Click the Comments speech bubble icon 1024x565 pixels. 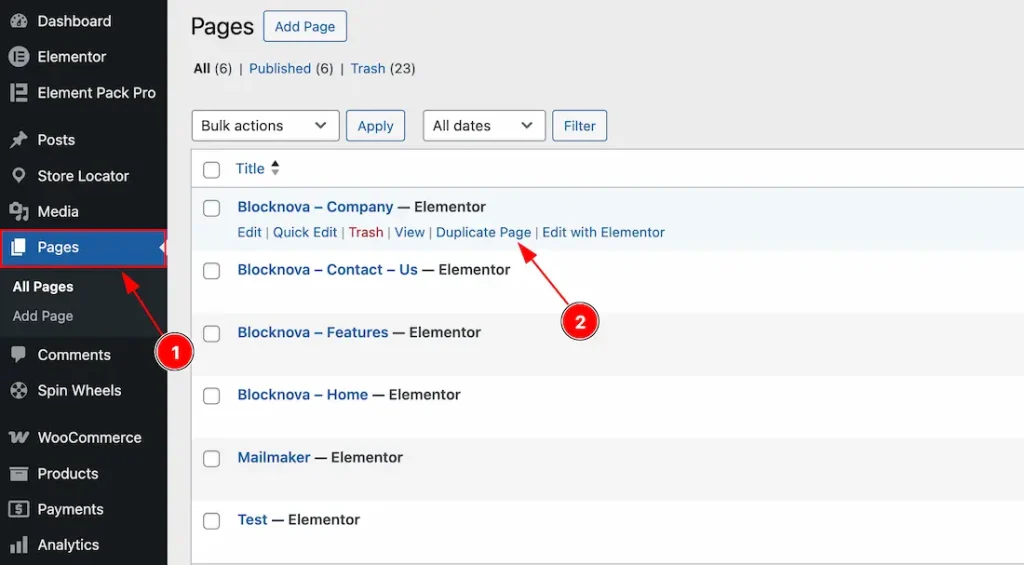(18, 355)
